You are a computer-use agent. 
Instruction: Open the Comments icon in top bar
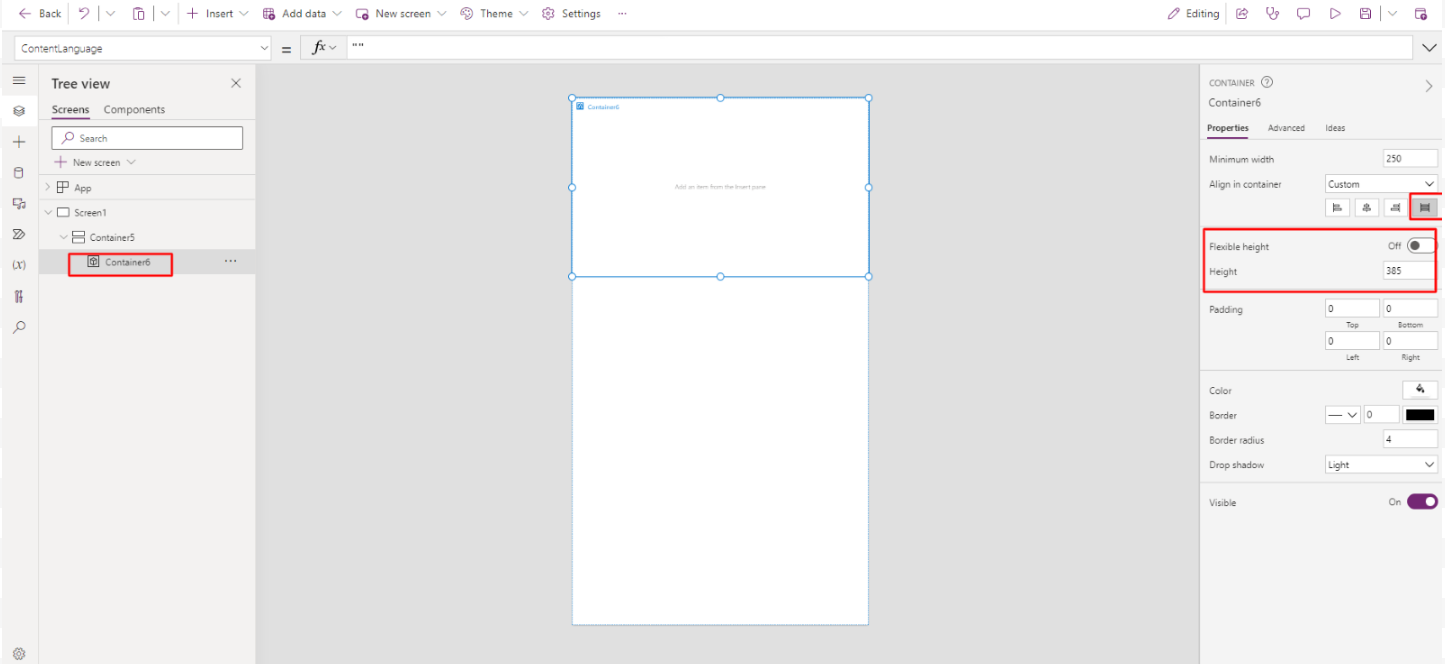(x=1303, y=14)
